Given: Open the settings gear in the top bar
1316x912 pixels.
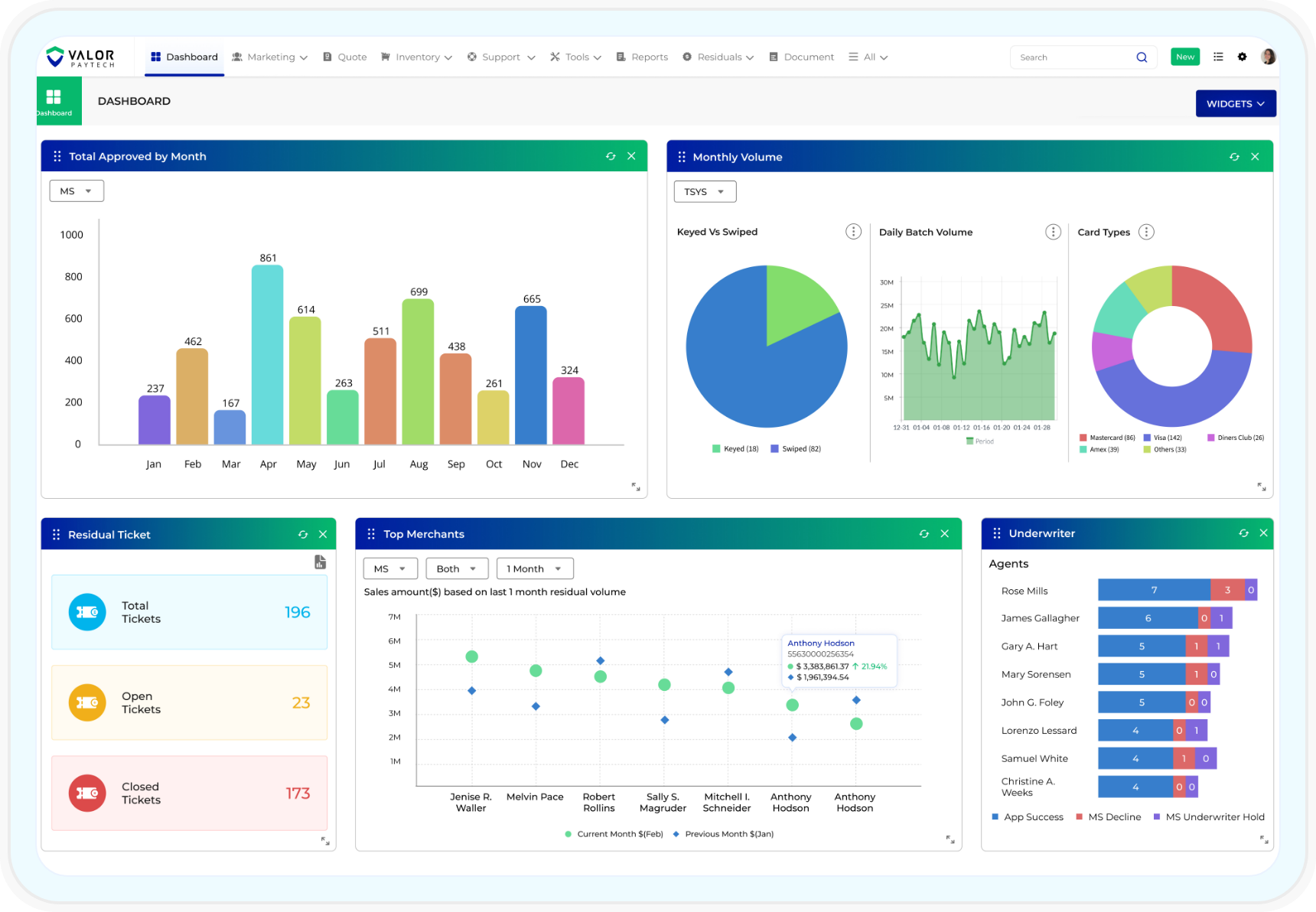Looking at the screenshot, I should coord(1243,57).
